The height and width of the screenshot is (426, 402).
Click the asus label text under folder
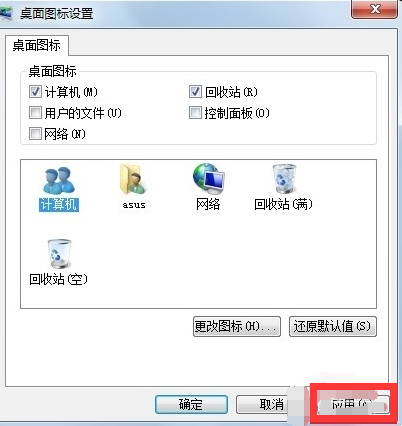tap(134, 205)
